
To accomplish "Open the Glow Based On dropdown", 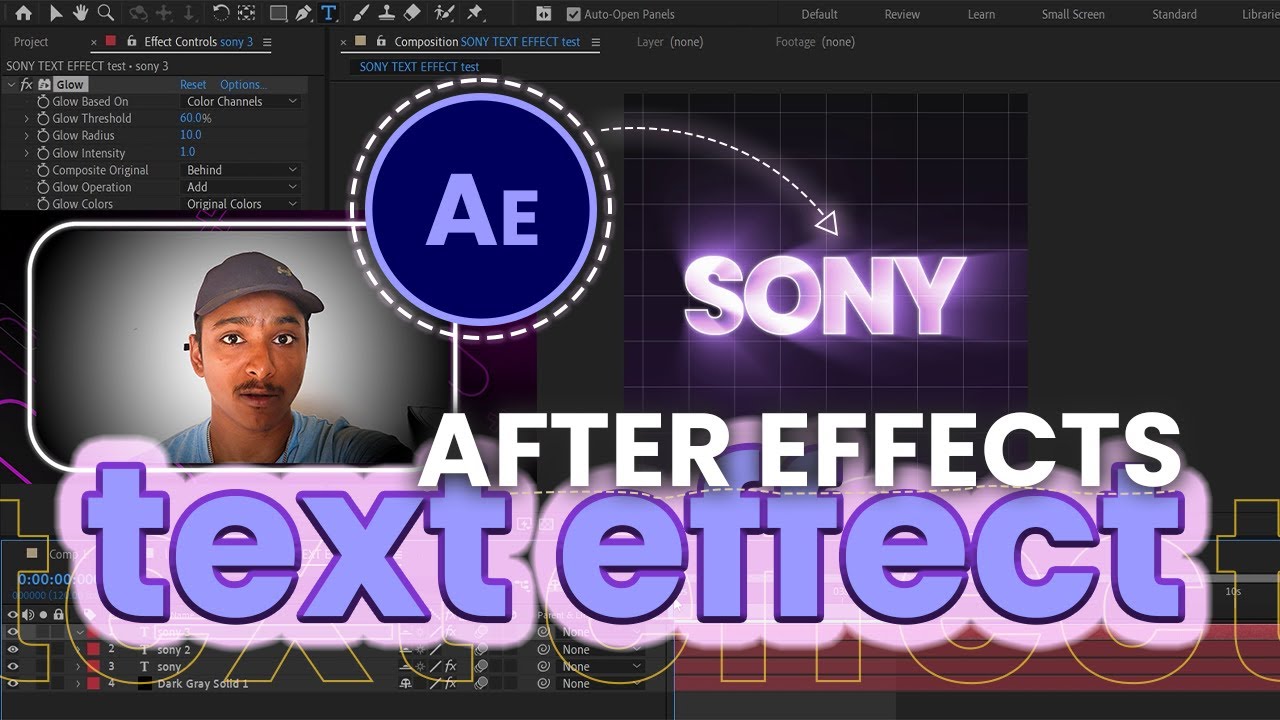I will coord(241,102).
